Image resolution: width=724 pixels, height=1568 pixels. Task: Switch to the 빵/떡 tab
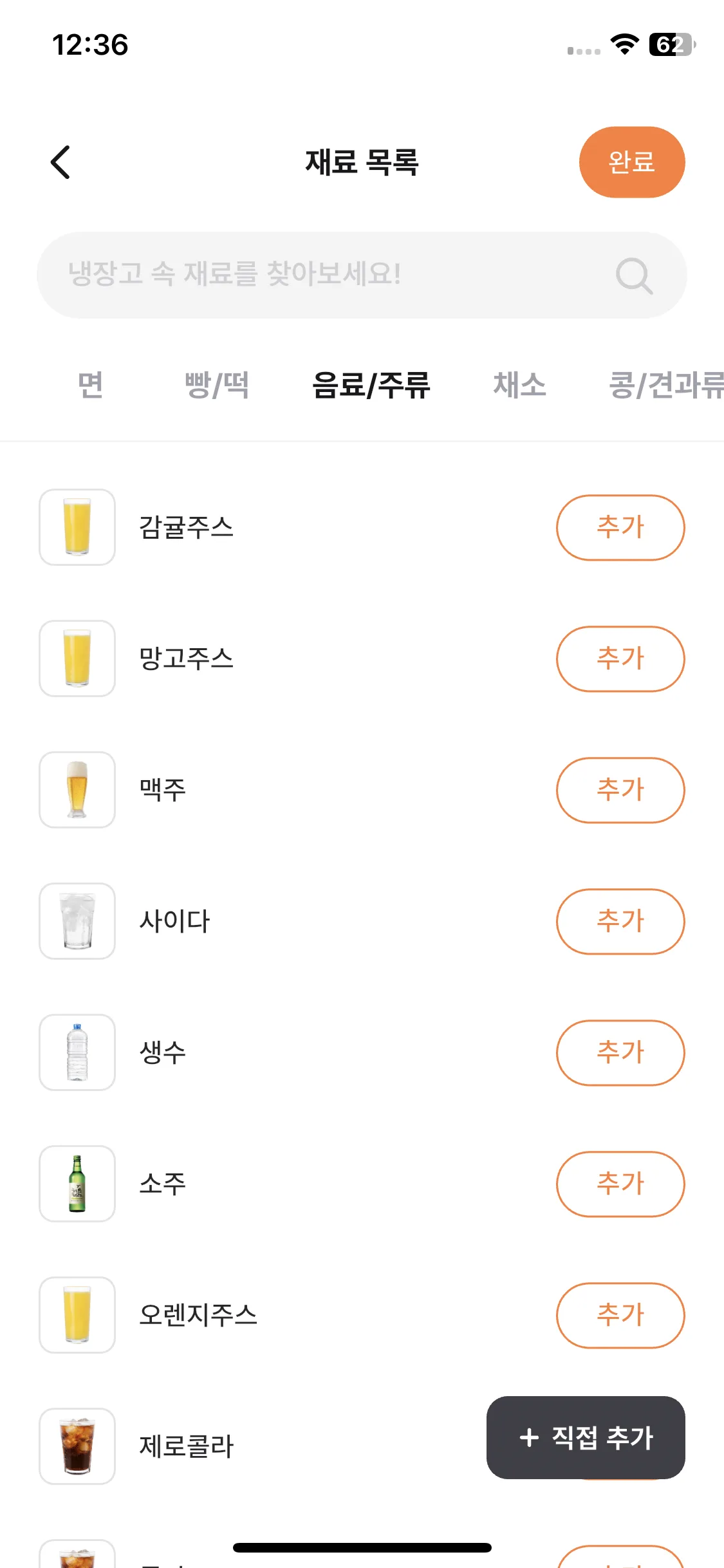tap(217, 385)
